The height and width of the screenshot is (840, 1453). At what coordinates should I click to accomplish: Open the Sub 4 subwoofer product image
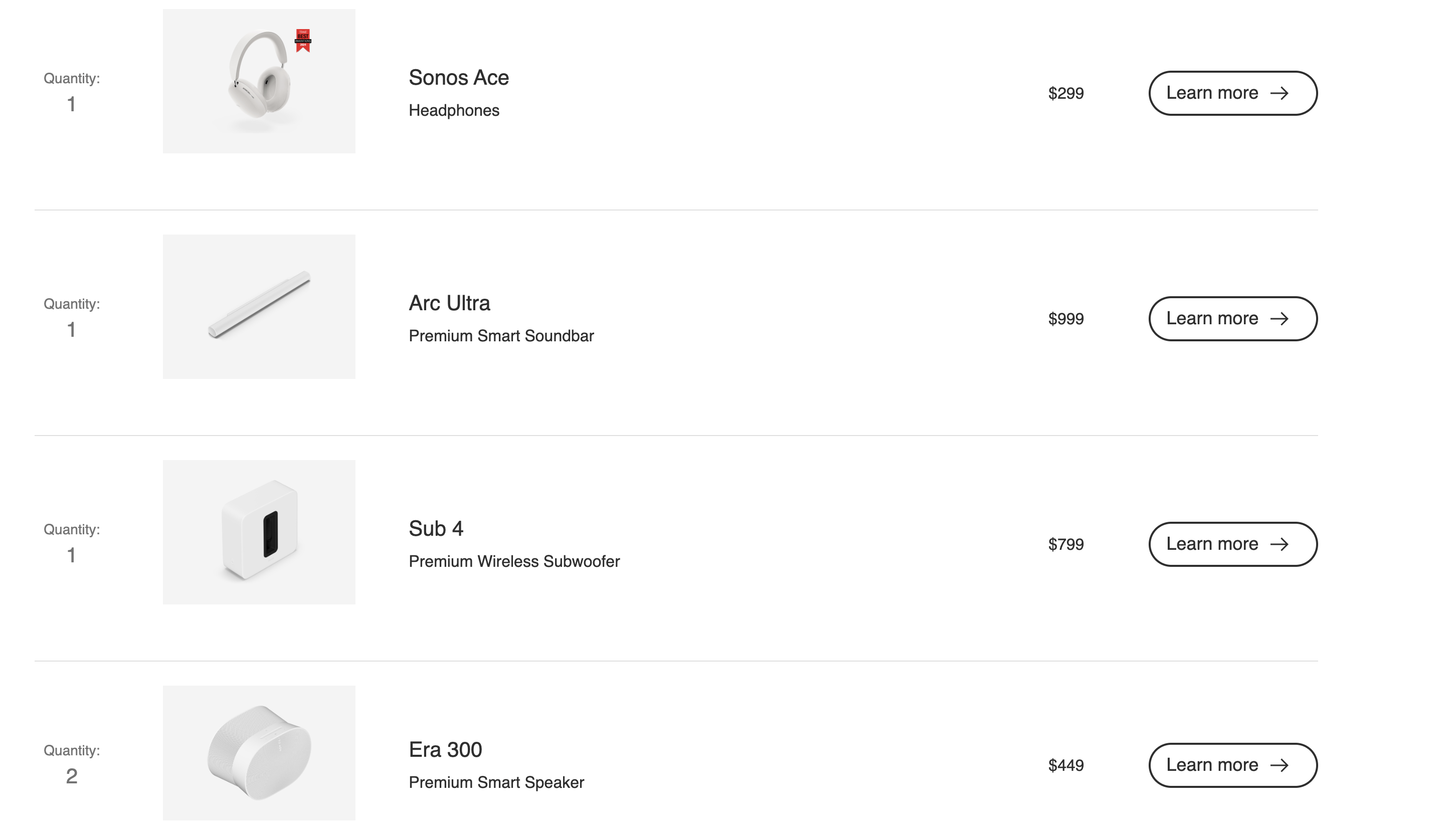(259, 532)
